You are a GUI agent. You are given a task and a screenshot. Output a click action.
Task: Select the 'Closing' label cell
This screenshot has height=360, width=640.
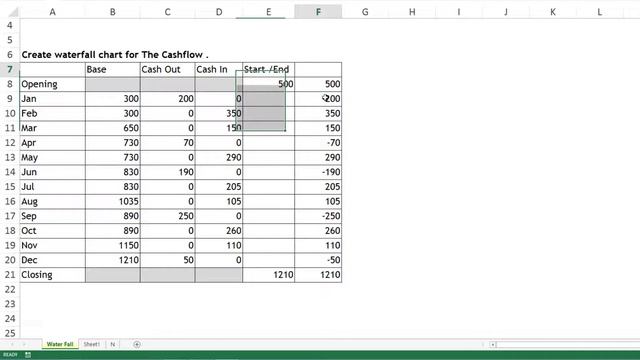[53, 275]
